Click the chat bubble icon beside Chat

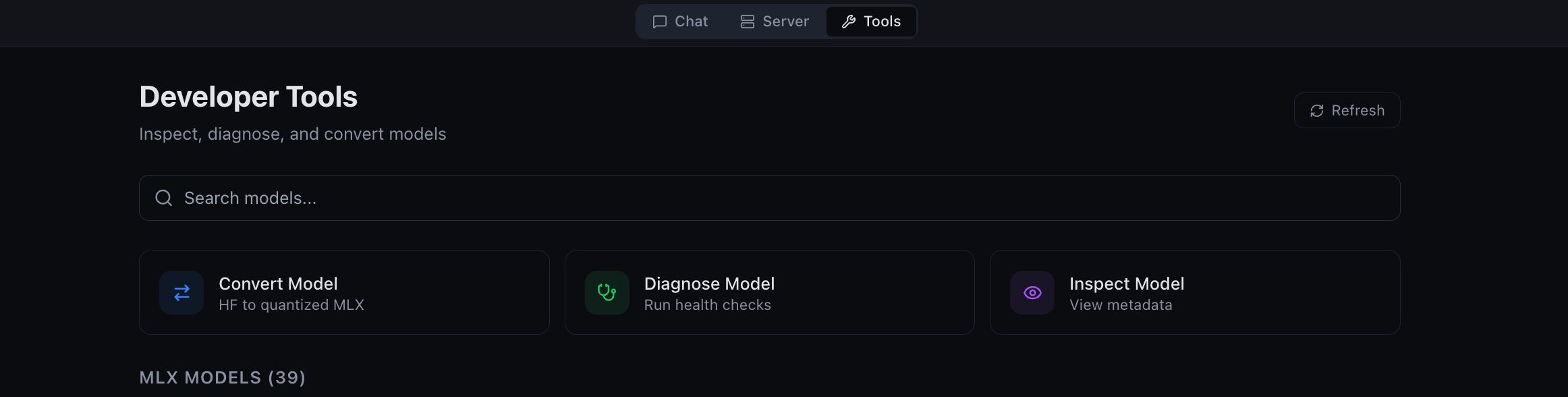[x=659, y=21]
